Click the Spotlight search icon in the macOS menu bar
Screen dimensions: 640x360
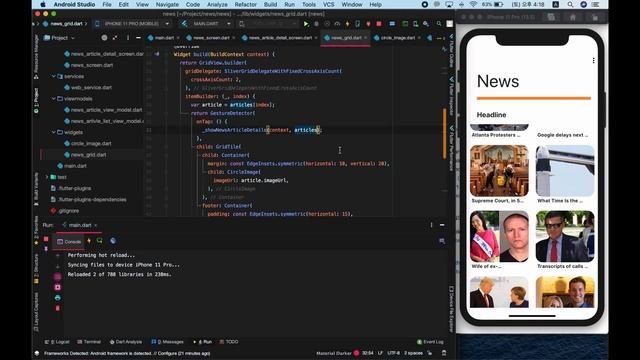(570, 4)
